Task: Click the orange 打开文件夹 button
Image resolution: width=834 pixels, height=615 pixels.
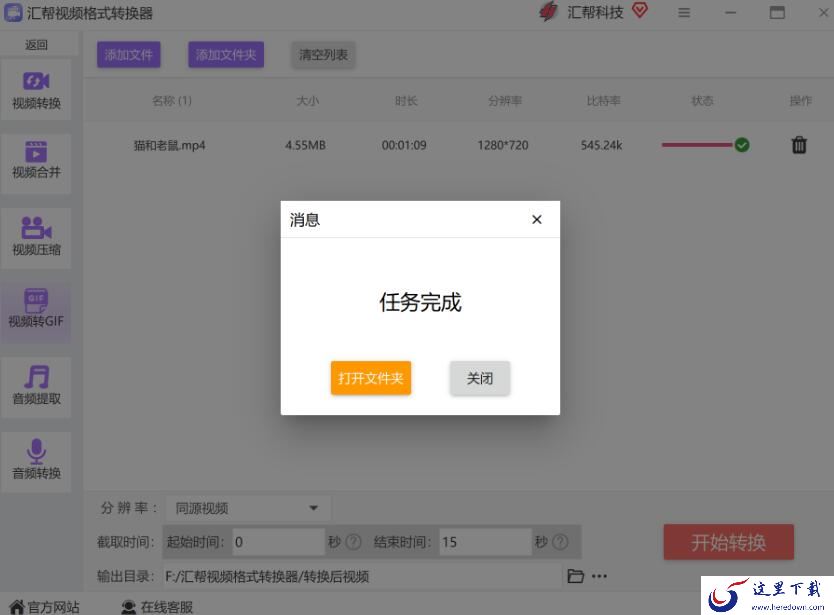Action: 371,378
